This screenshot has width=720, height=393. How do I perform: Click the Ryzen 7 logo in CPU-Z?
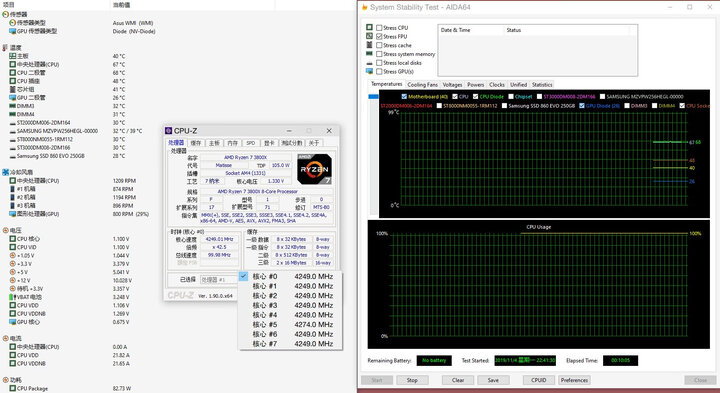tap(315, 169)
